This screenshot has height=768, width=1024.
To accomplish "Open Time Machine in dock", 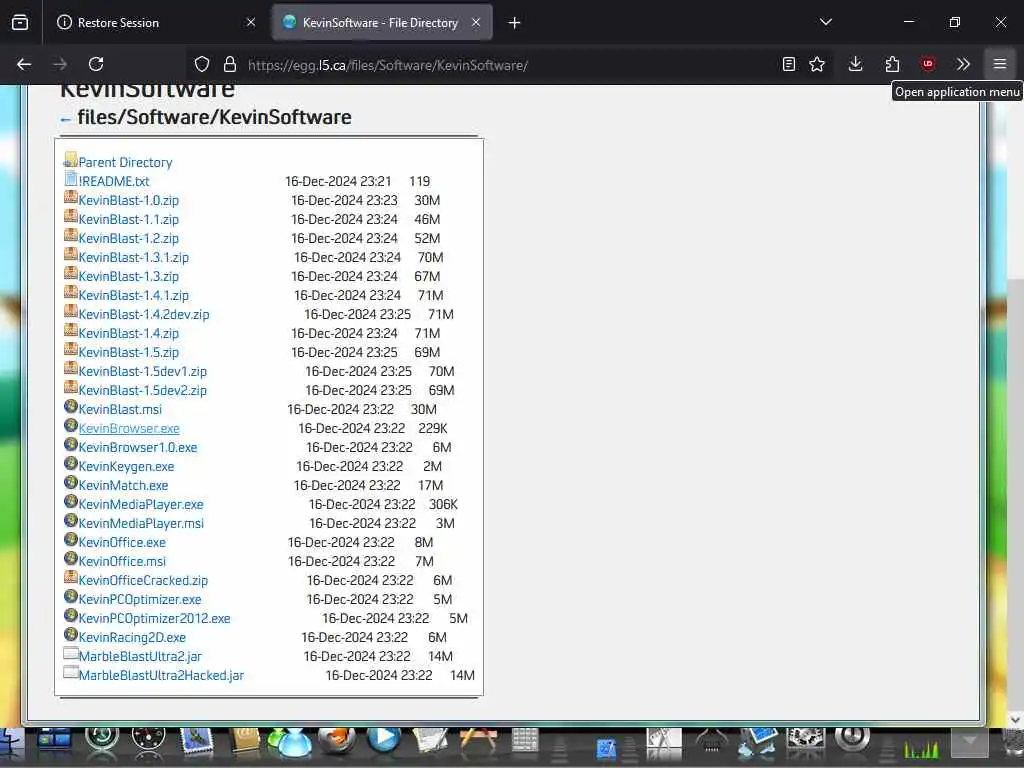I will coord(101,741).
